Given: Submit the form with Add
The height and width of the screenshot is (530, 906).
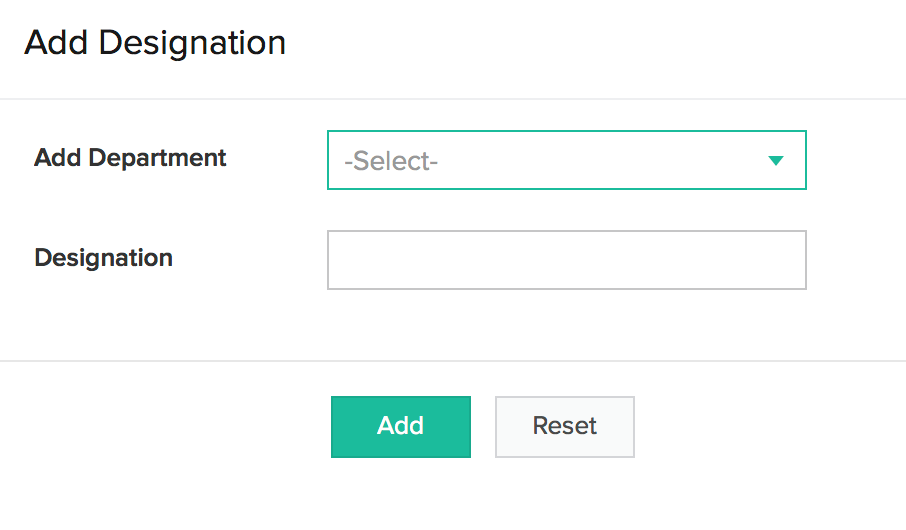Looking at the screenshot, I should (x=400, y=426).
